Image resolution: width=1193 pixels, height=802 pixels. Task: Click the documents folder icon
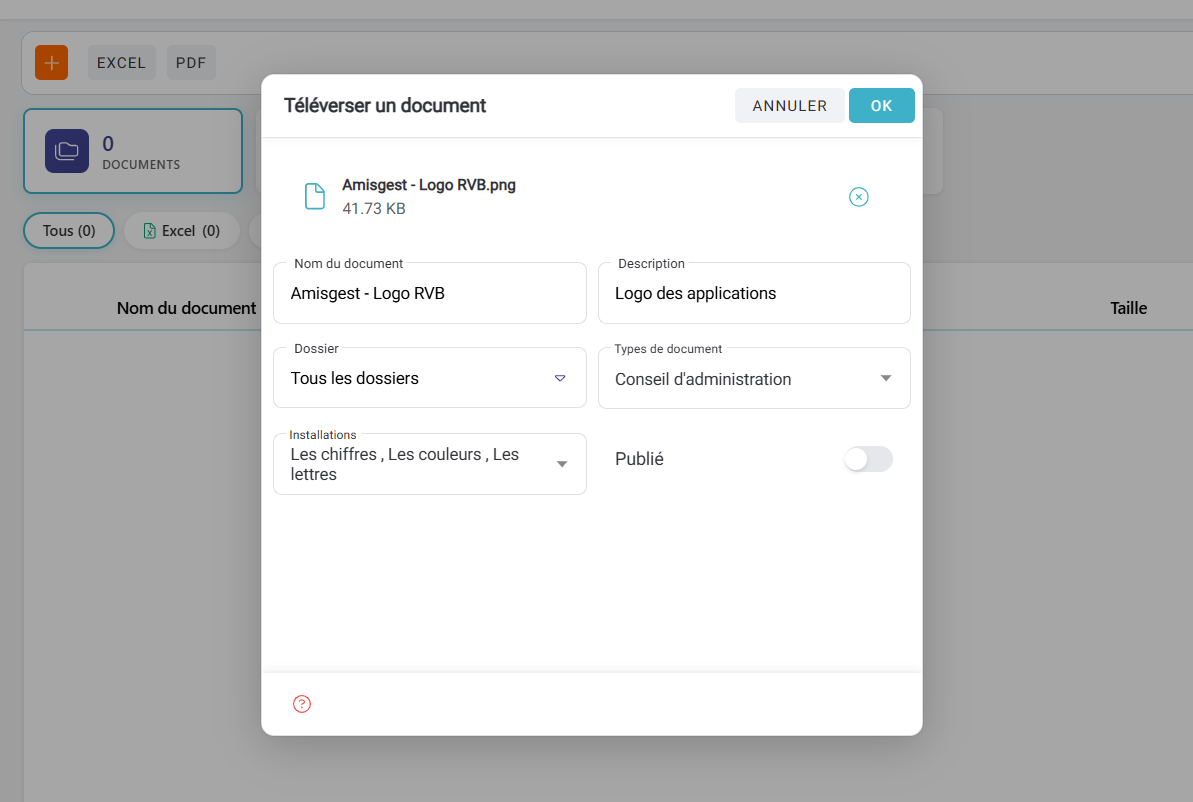pyautogui.click(x=67, y=151)
